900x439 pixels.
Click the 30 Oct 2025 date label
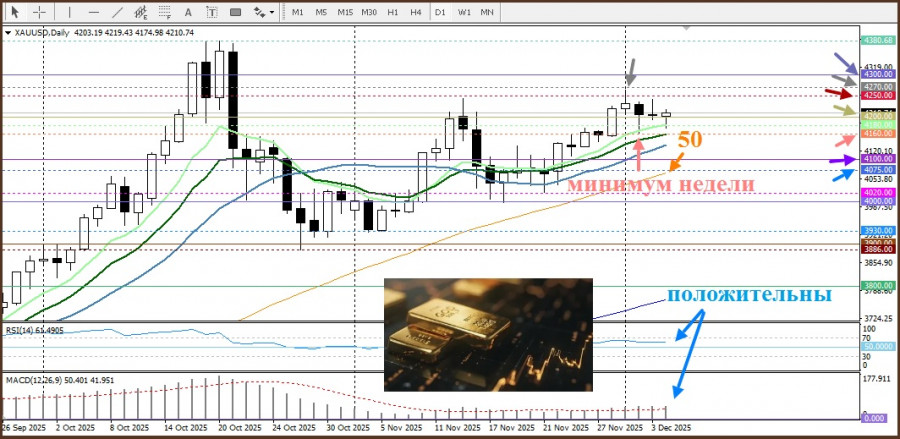click(347, 429)
